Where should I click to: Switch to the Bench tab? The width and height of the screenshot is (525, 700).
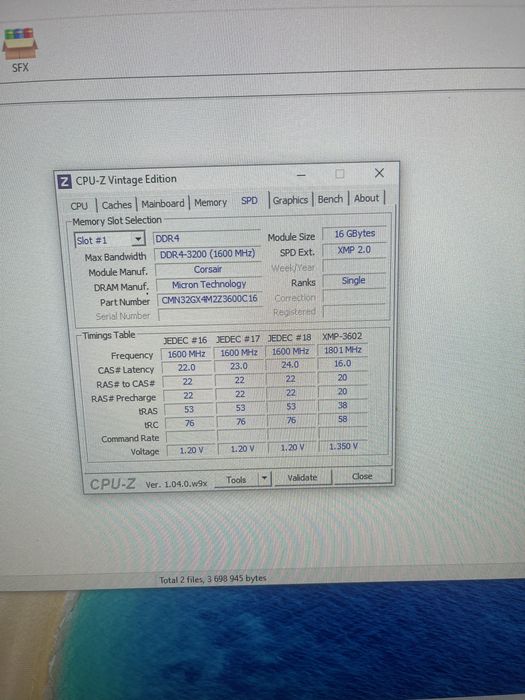tap(330, 199)
